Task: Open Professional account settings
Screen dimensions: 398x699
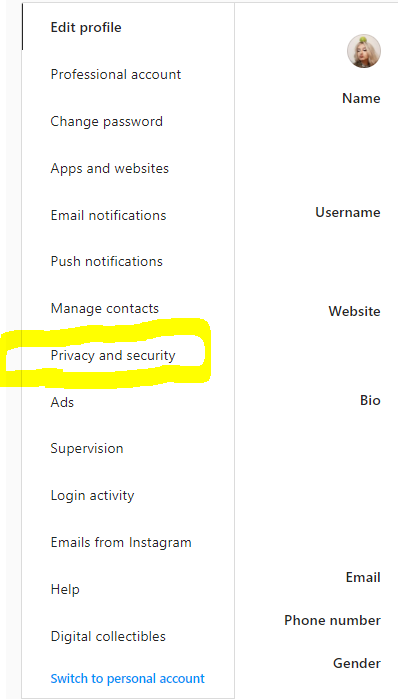Action: tap(116, 74)
